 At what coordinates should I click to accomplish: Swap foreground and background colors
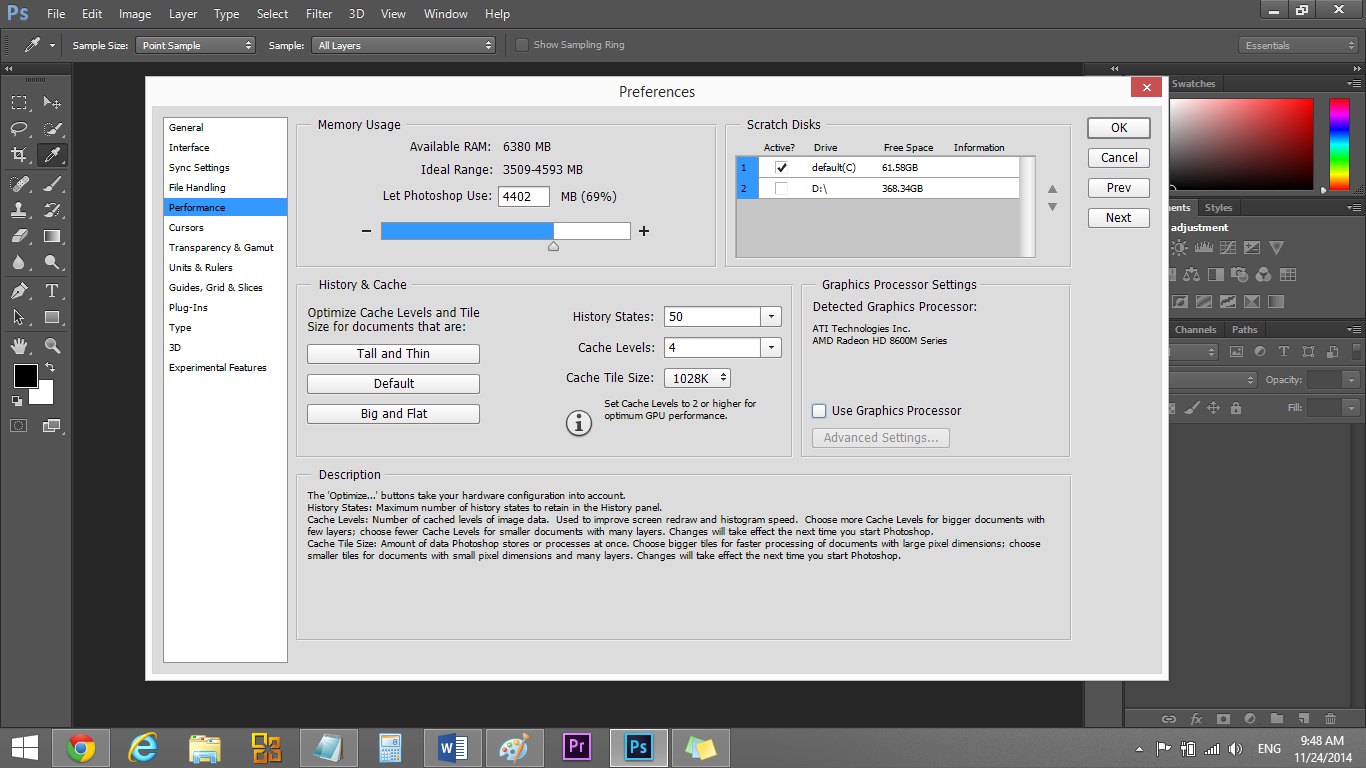tap(49, 368)
